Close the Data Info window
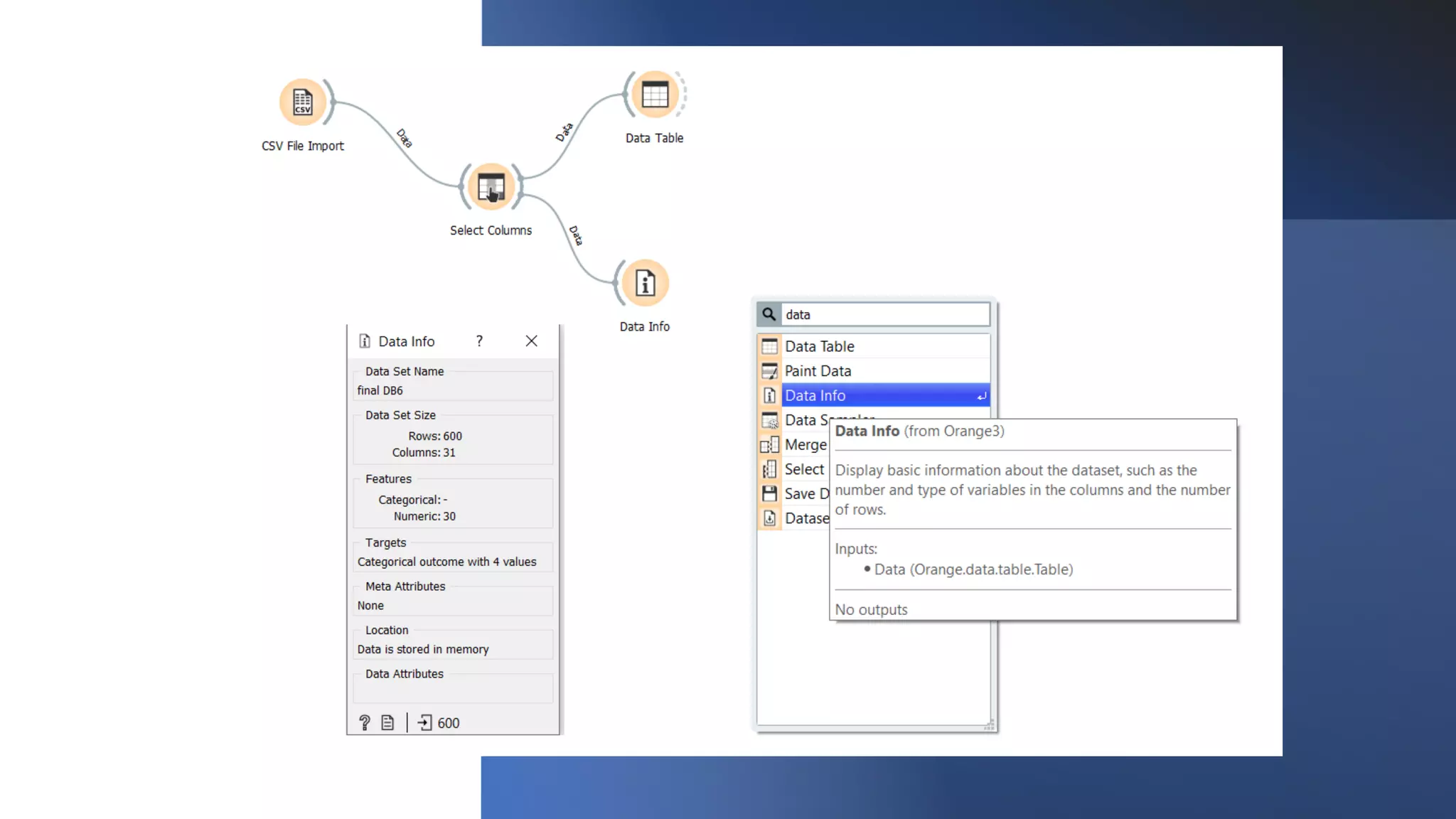Viewport: 1456px width, 819px height. coord(531,341)
